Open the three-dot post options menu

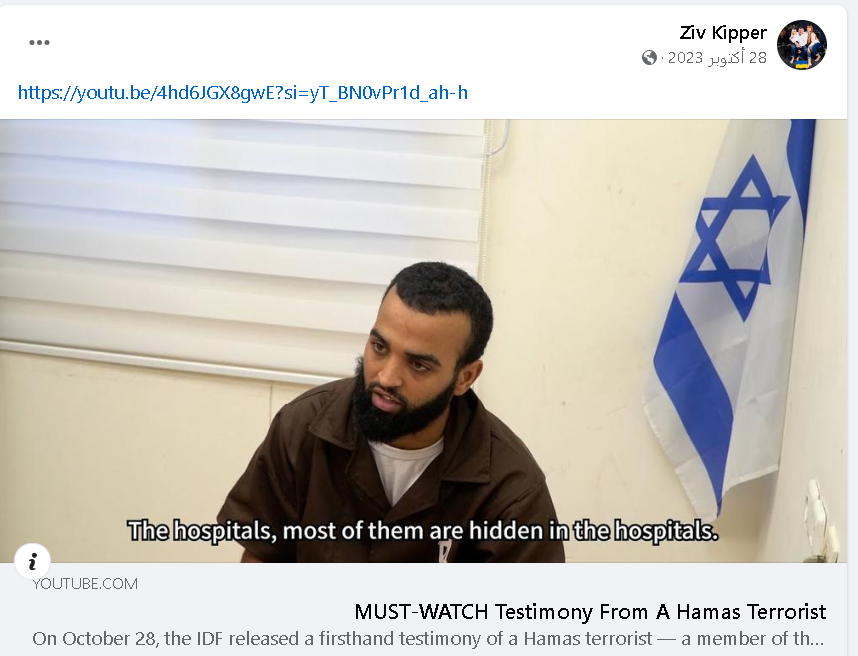pyautogui.click(x=39, y=43)
